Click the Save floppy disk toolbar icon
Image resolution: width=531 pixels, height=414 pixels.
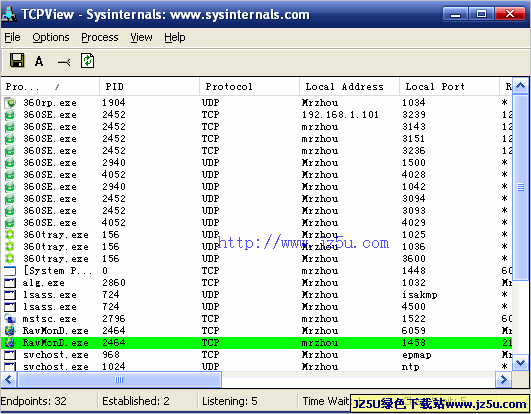(x=17, y=61)
